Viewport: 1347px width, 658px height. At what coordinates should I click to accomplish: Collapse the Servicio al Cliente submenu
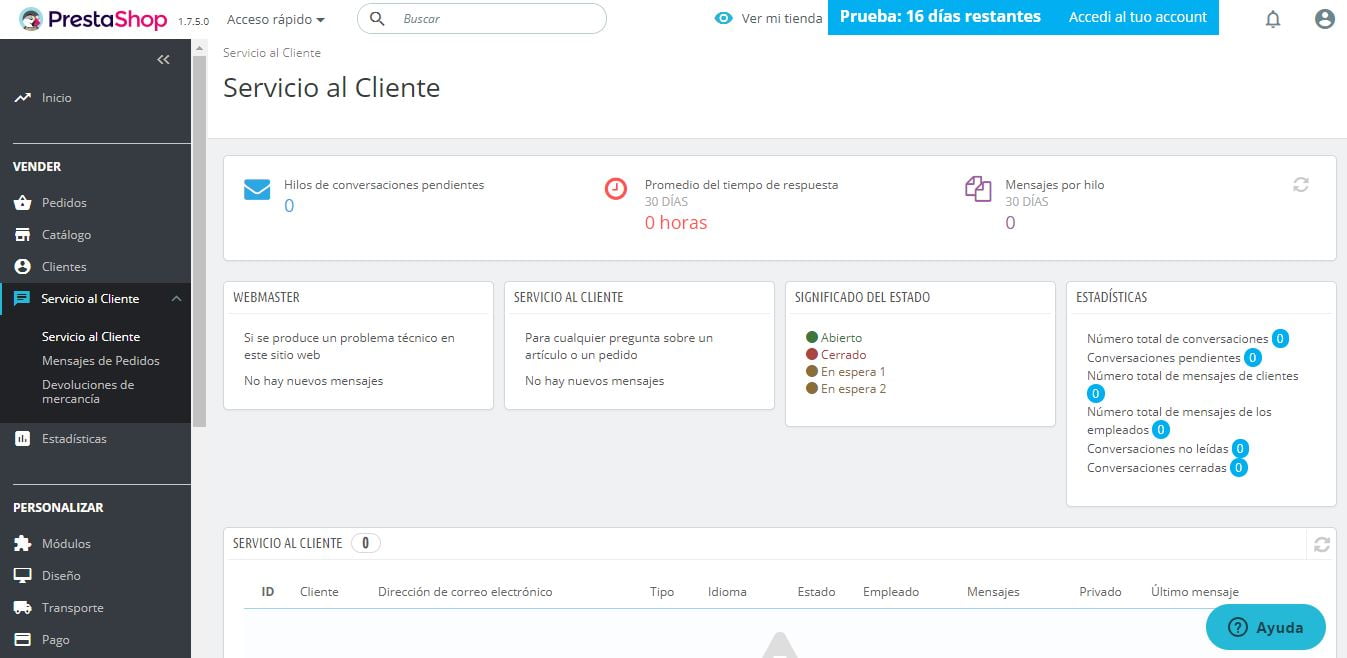176,298
